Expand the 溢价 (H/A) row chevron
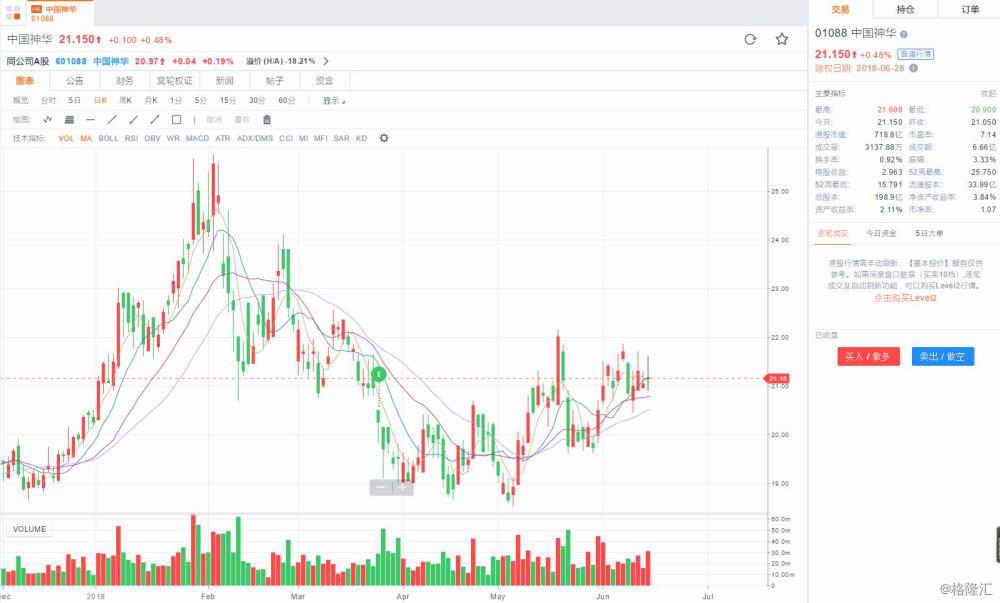 coord(326,61)
